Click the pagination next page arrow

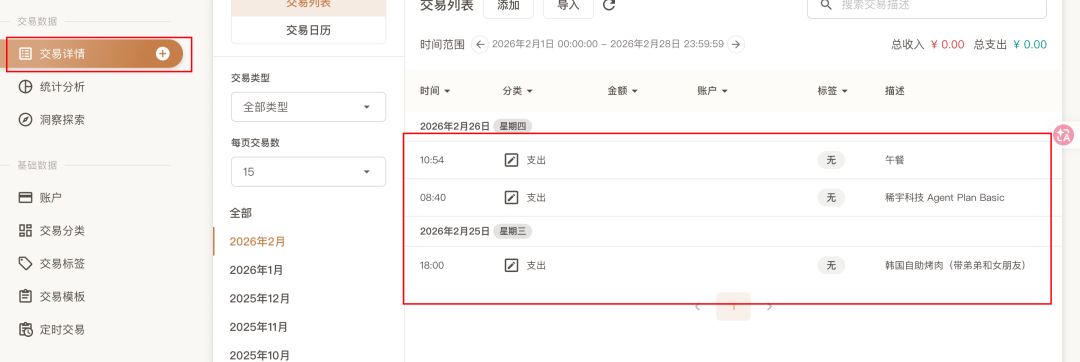[769, 307]
